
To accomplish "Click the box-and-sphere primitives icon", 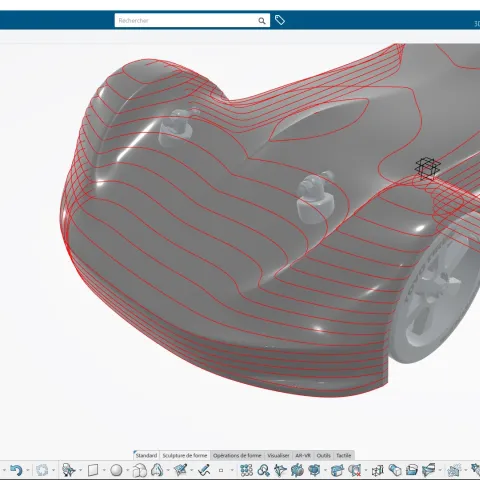I will (x=140, y=470).
